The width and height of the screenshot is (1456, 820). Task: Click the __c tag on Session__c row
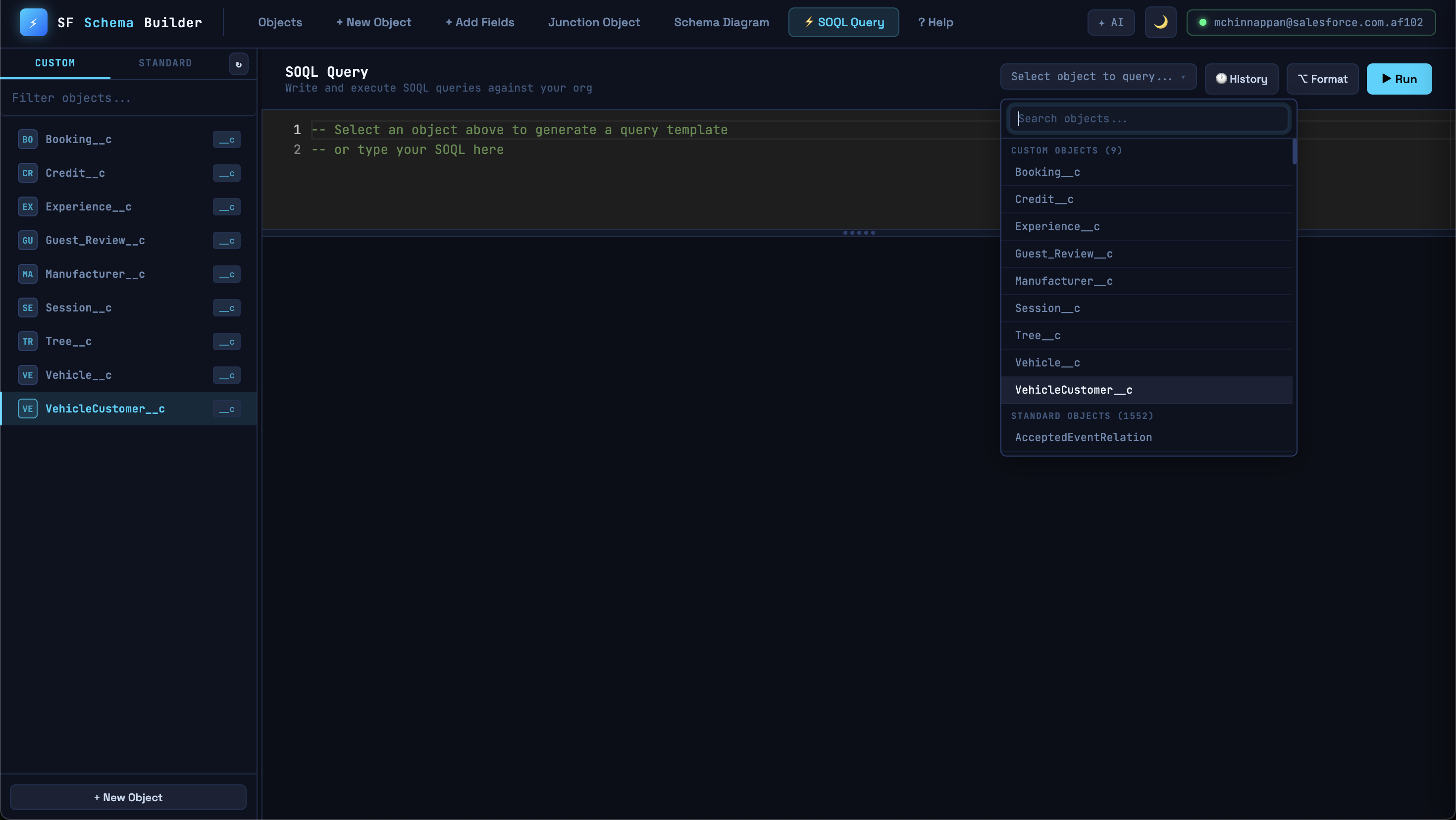pos(227,308)
